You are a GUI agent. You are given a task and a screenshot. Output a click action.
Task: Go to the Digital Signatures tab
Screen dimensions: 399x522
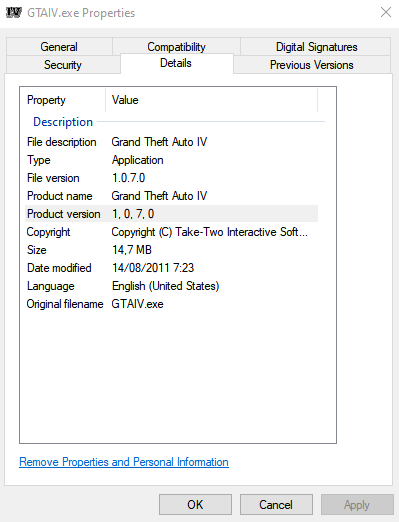pos(316,47)
